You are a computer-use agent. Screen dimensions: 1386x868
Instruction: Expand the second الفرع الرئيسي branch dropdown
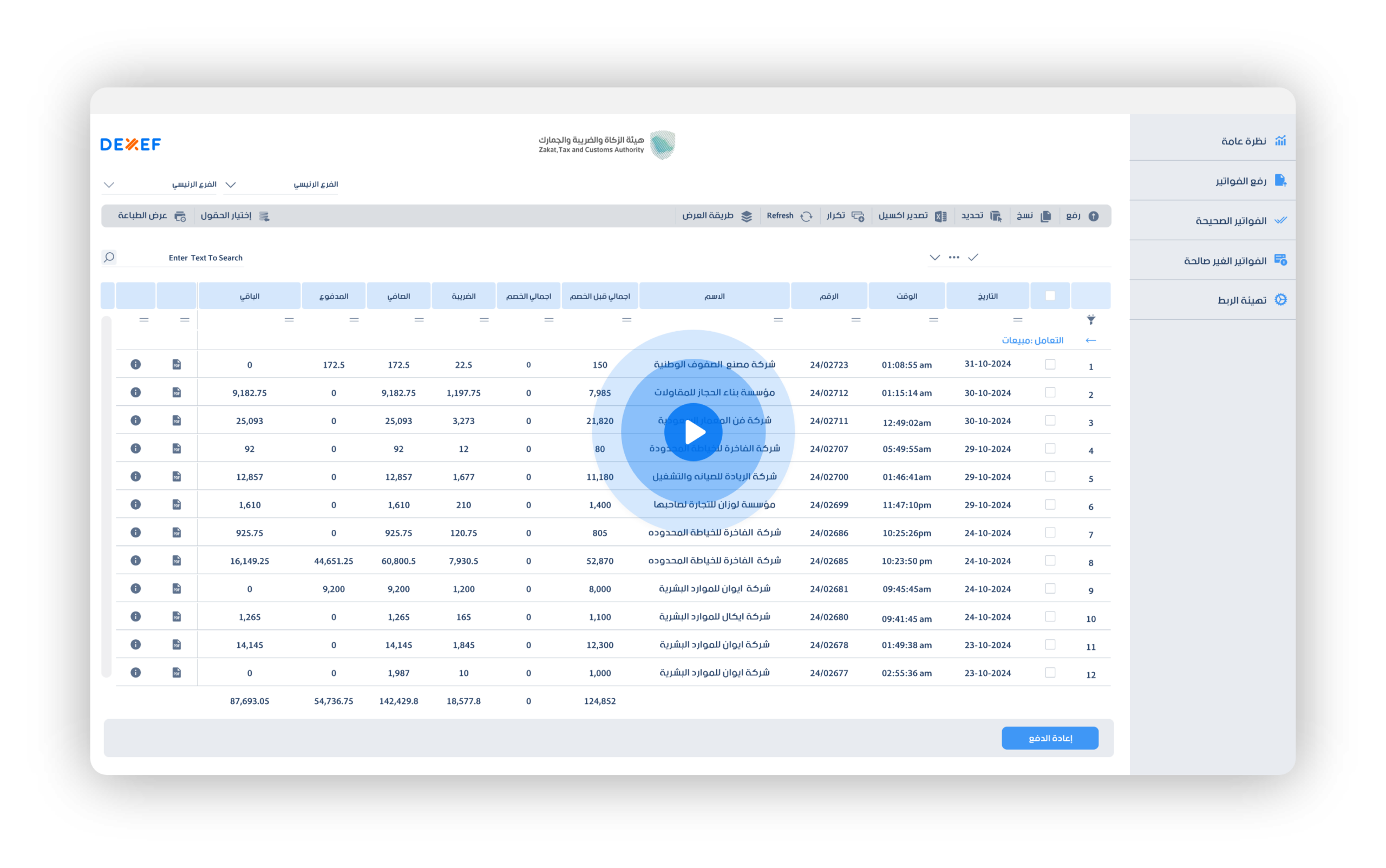[231, 185]
